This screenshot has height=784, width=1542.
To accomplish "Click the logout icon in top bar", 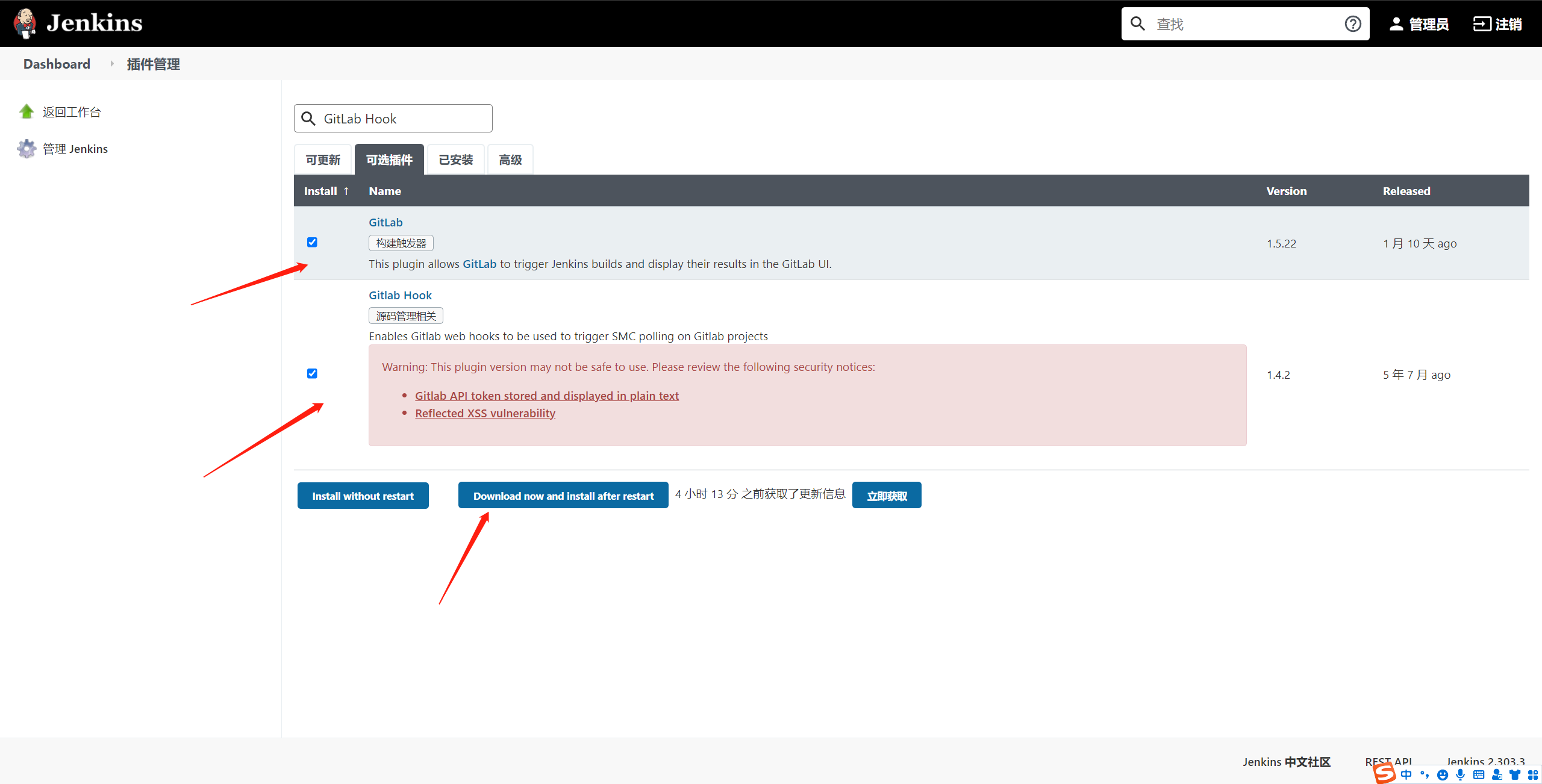I will click(x=1482, y=24).
